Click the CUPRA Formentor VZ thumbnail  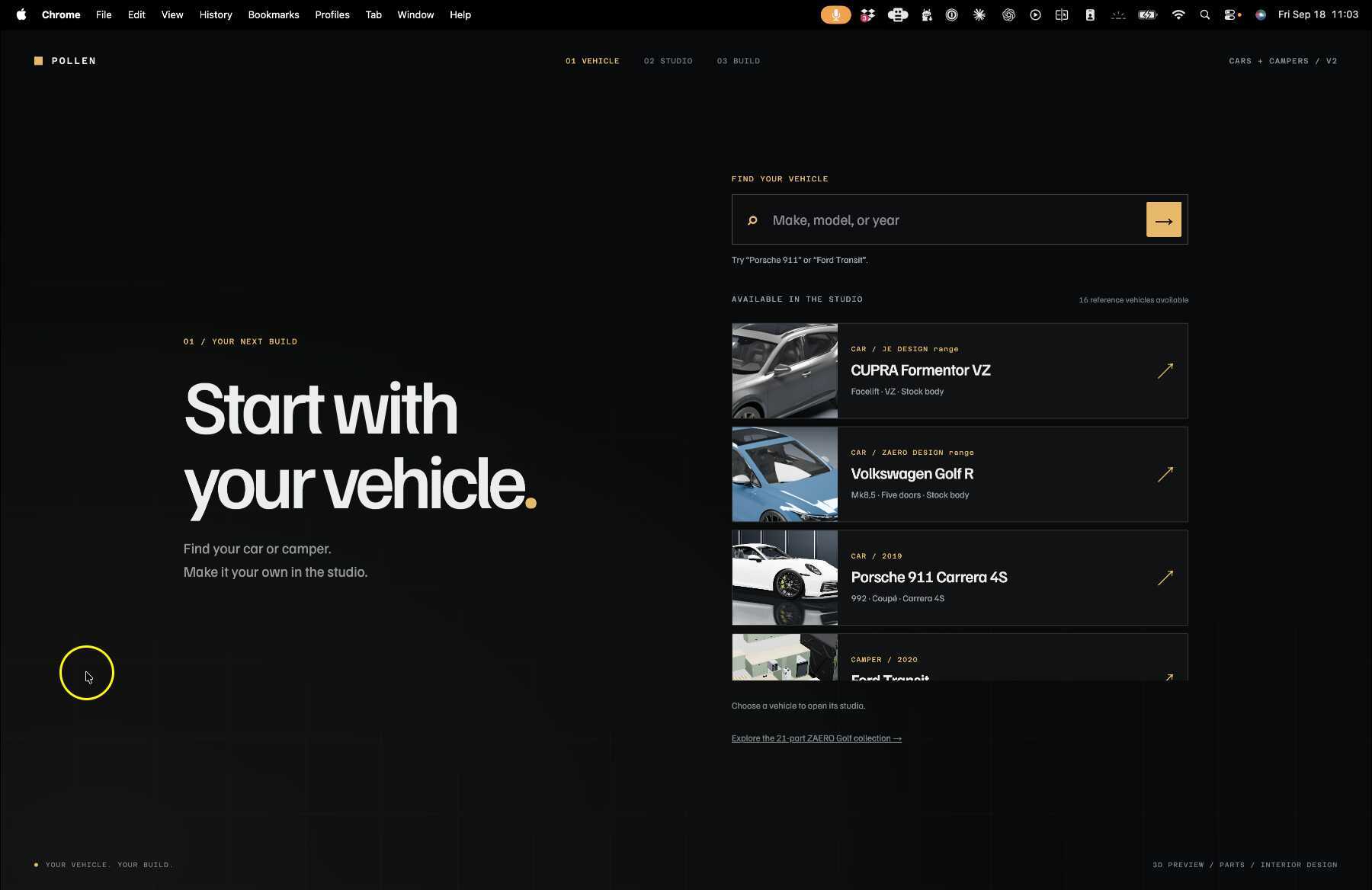pos(785,371)
